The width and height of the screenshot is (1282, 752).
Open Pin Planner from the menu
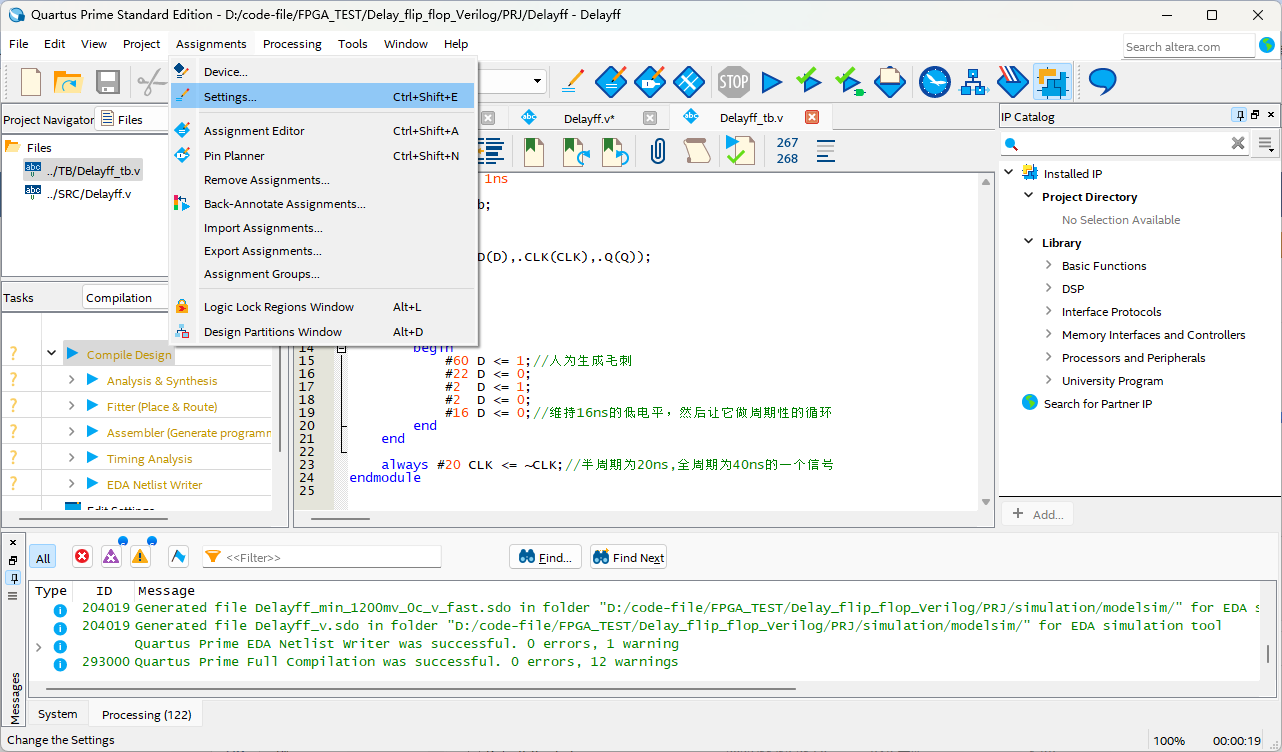322,155
